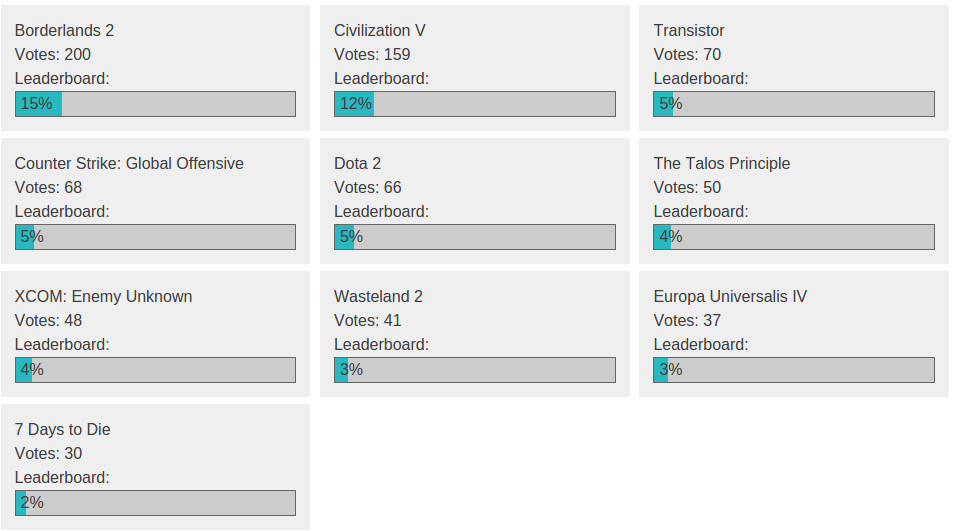Open the Transistor game entry
This screenshot has height=531, width=953.
tap(689, 30)
